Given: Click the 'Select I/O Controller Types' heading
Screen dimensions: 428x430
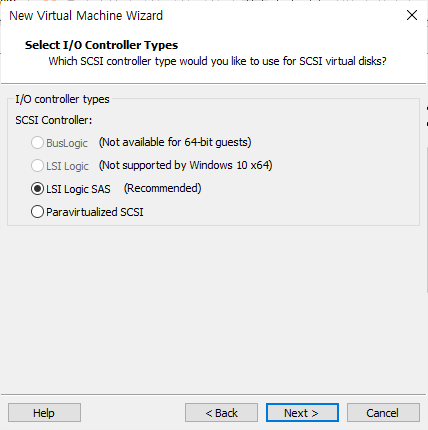Looking at the screenshot, I should (101, 45).
